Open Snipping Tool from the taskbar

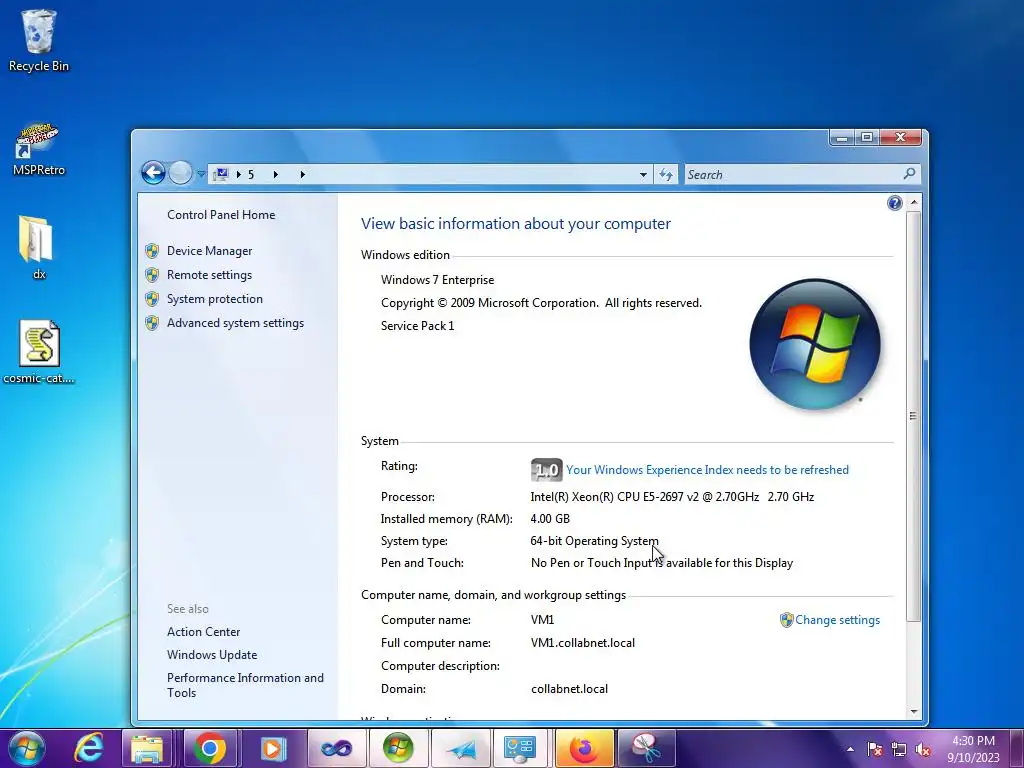[645, 748]
